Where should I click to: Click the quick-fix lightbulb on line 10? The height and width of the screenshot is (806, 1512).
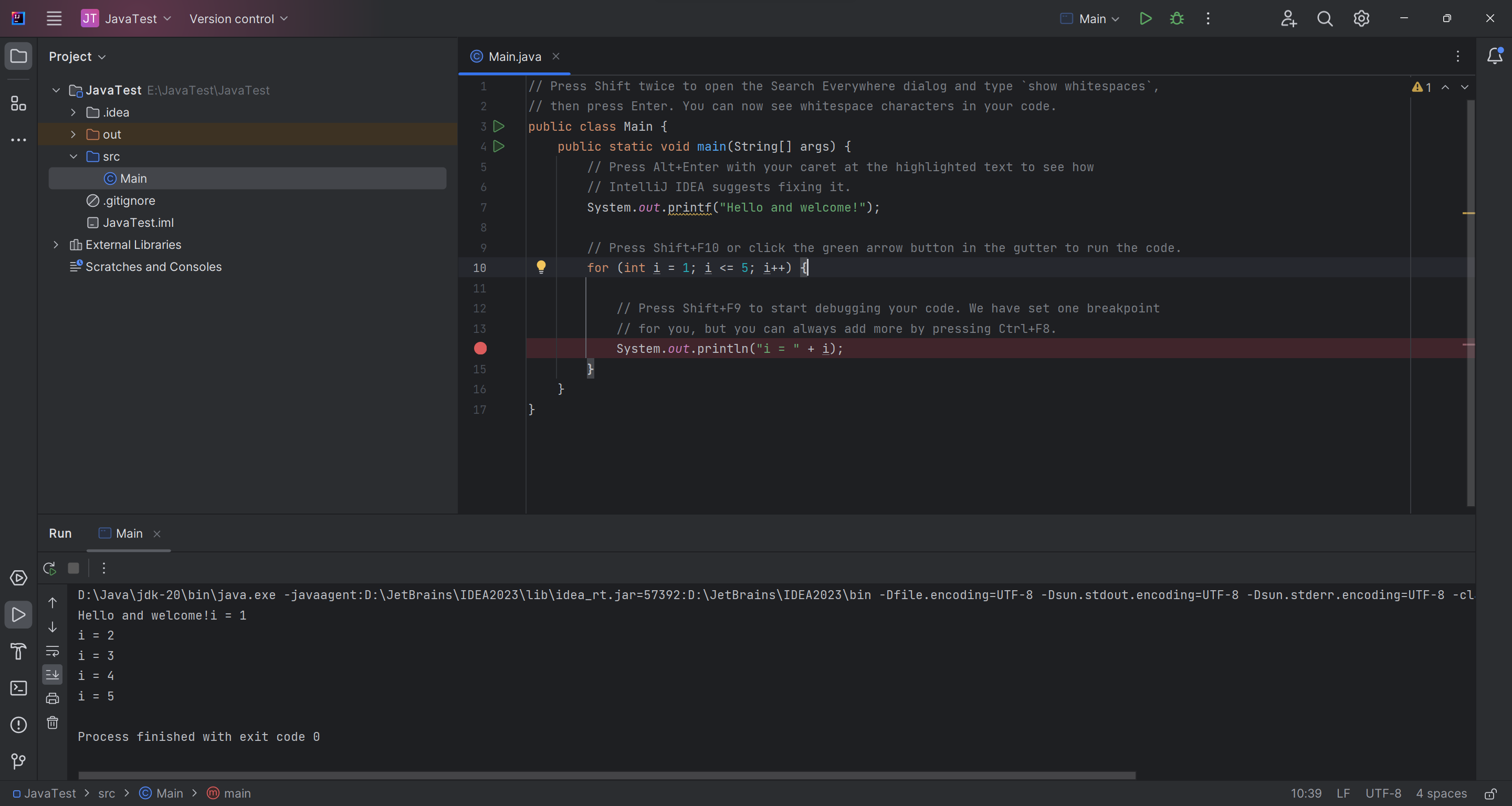[541, 267]
